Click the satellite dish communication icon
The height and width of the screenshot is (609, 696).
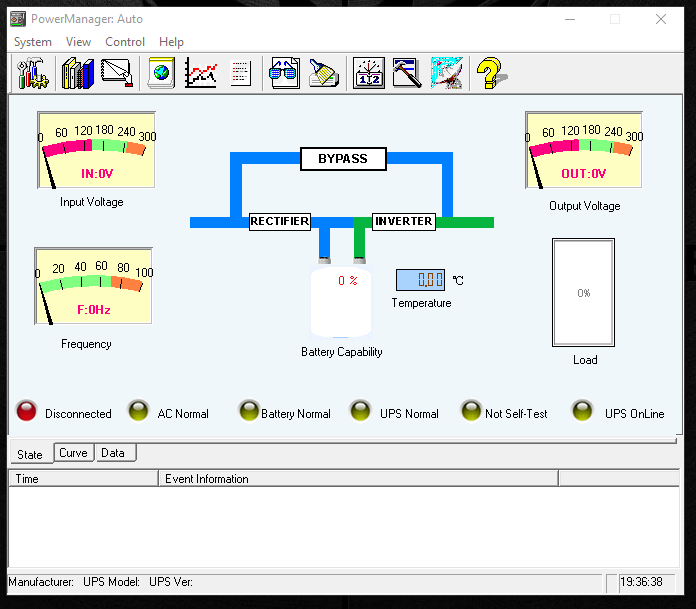point(447,73)
